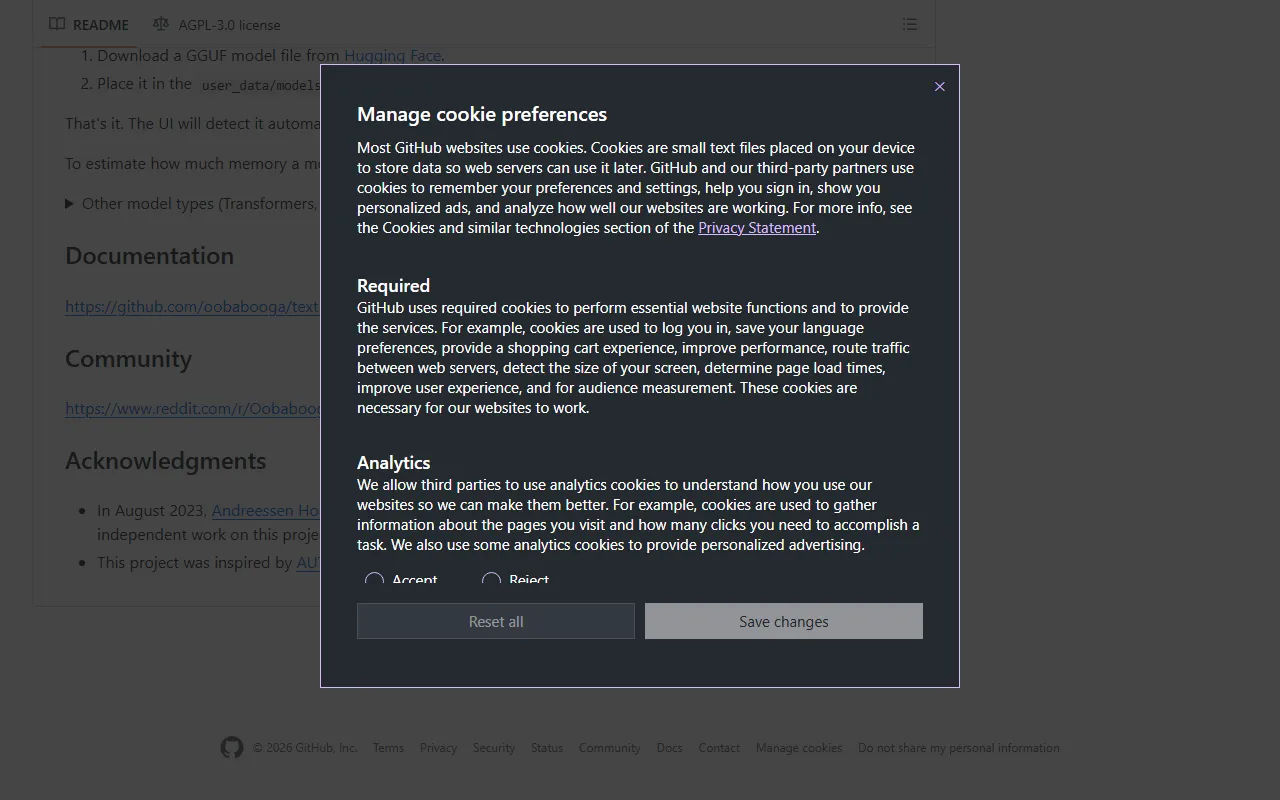Viewport: 1280px width, 800px height.
Task: Click Manage cookies in the footer
Action: pyautogui.click(x=798, y=748)
